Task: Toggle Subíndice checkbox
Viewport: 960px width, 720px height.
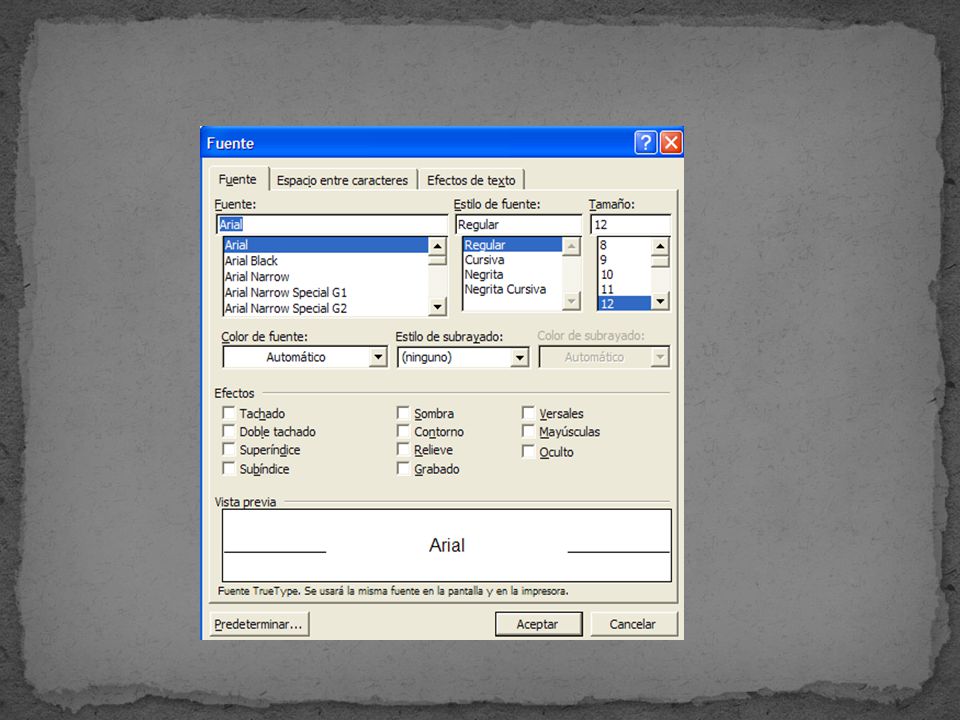Action: pyautogui.click(x=228, y=468)
